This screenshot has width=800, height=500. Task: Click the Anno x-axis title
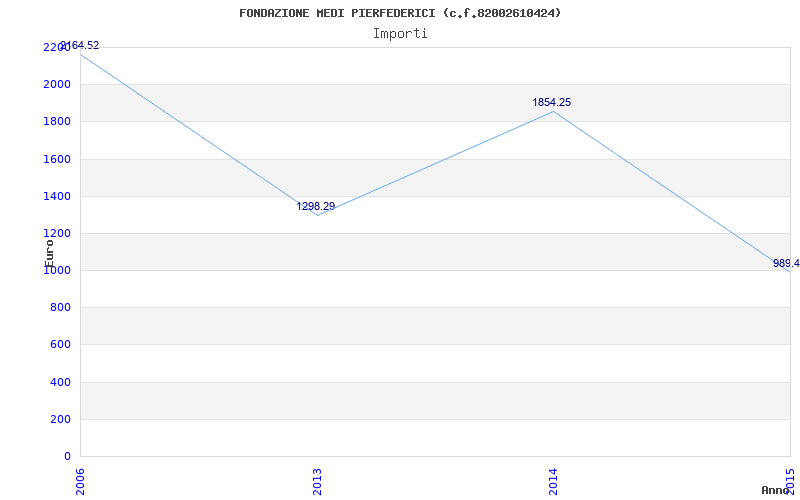775,490
